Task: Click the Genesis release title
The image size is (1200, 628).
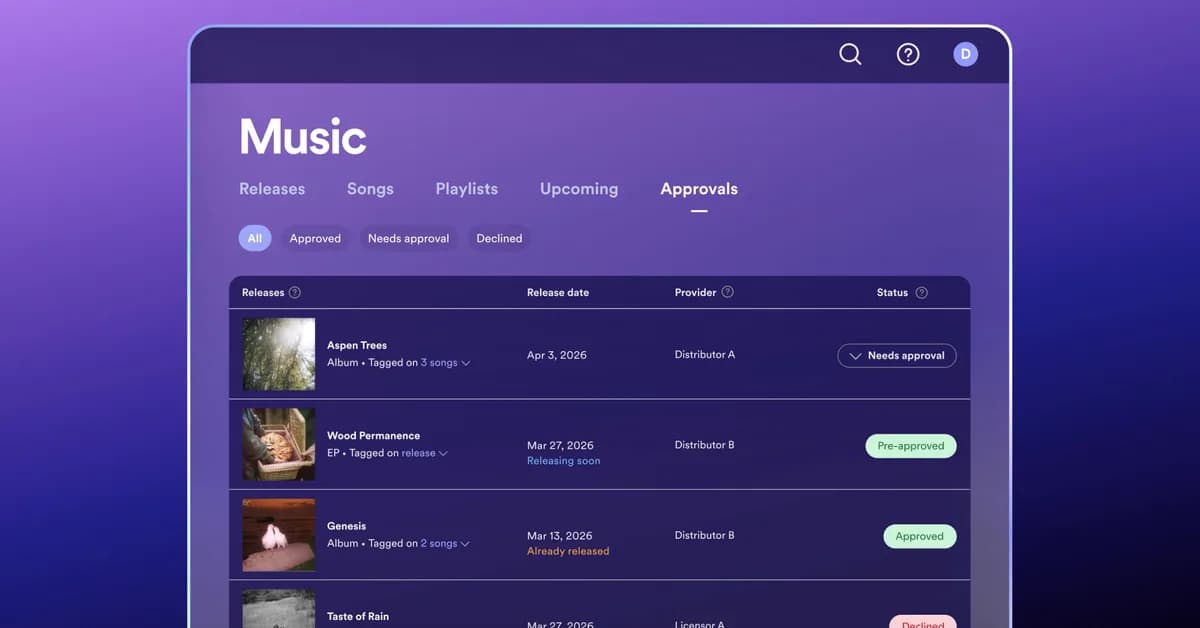Action: pyautogui.click(x=347, y=526)
